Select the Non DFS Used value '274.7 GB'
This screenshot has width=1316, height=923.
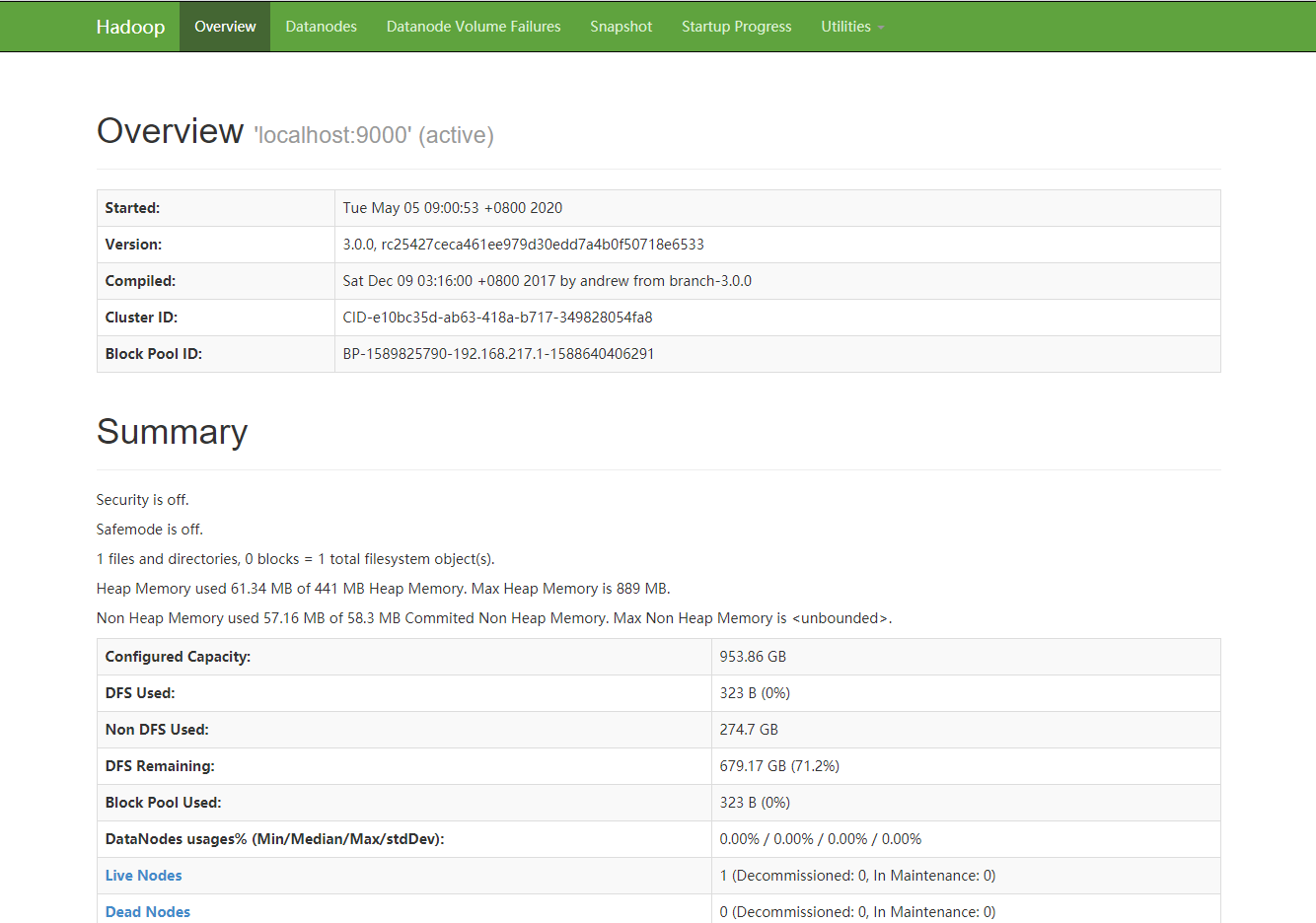coord(750,730)
